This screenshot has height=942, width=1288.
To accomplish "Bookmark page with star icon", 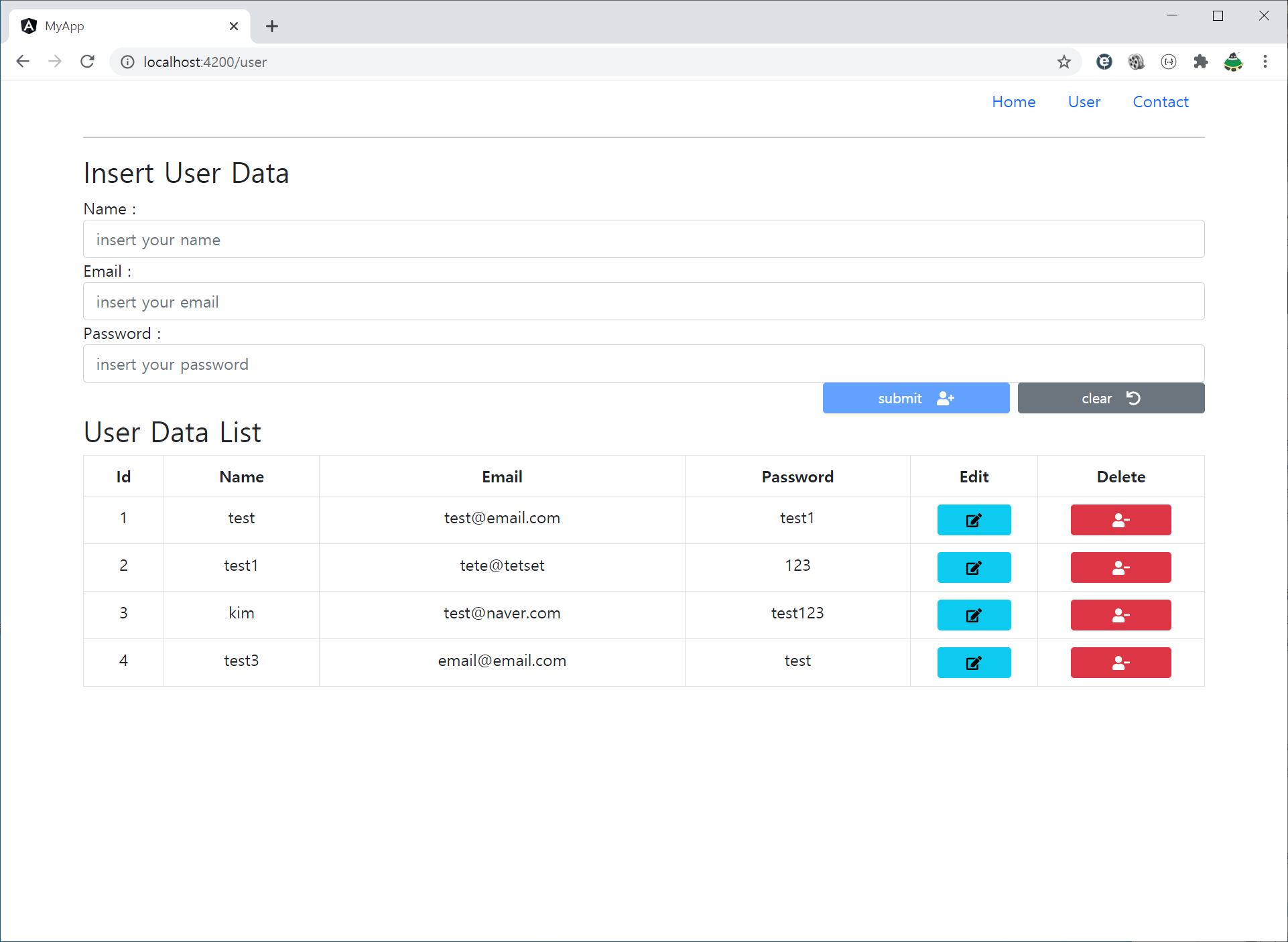I will (1064, 62).
